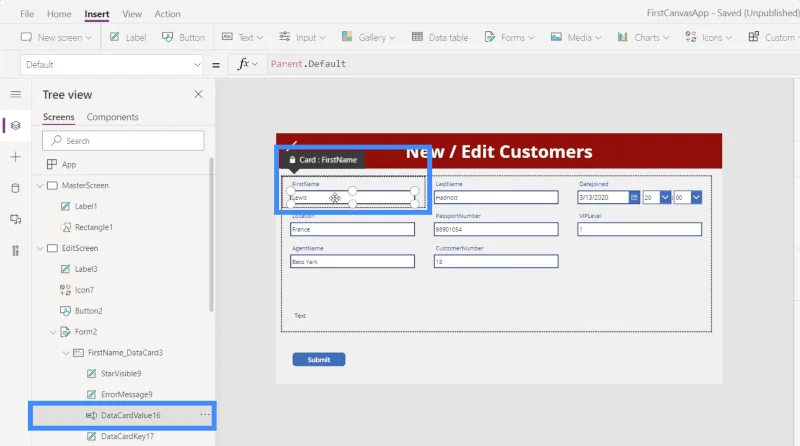Image resolution: width=800 pixels, height=446 pixels.
Task: Click the VIPLevel field
Action: coord(639,230)
